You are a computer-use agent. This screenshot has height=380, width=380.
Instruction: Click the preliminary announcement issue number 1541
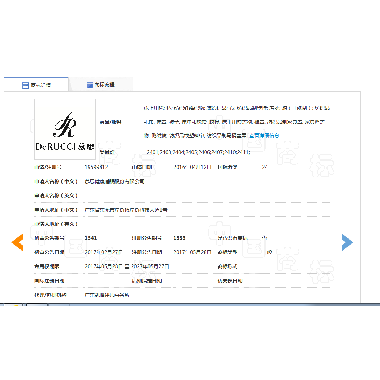click(91, 238)
